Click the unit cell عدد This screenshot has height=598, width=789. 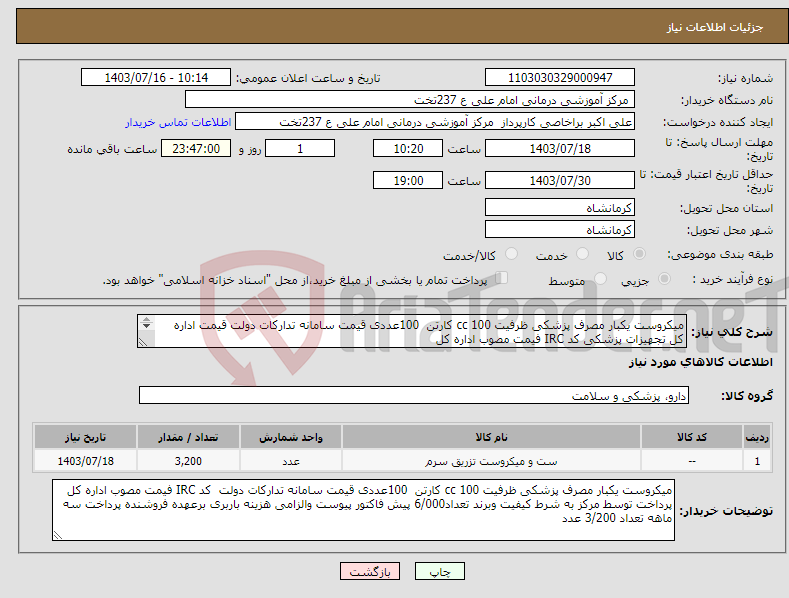291,461
